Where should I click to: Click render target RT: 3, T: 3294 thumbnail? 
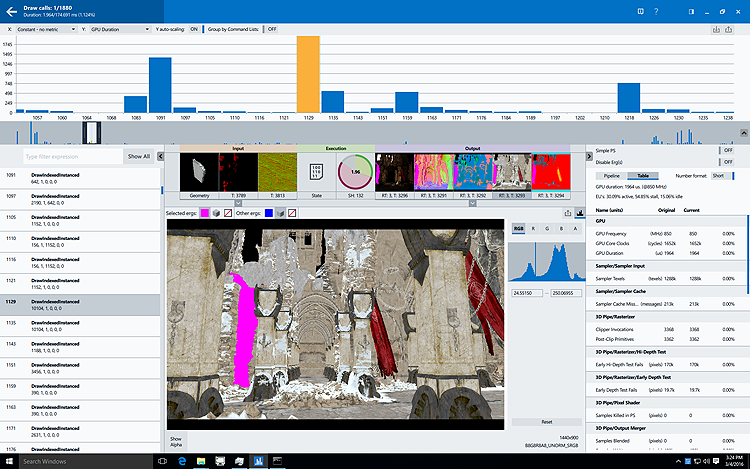[x=551, y=172]
